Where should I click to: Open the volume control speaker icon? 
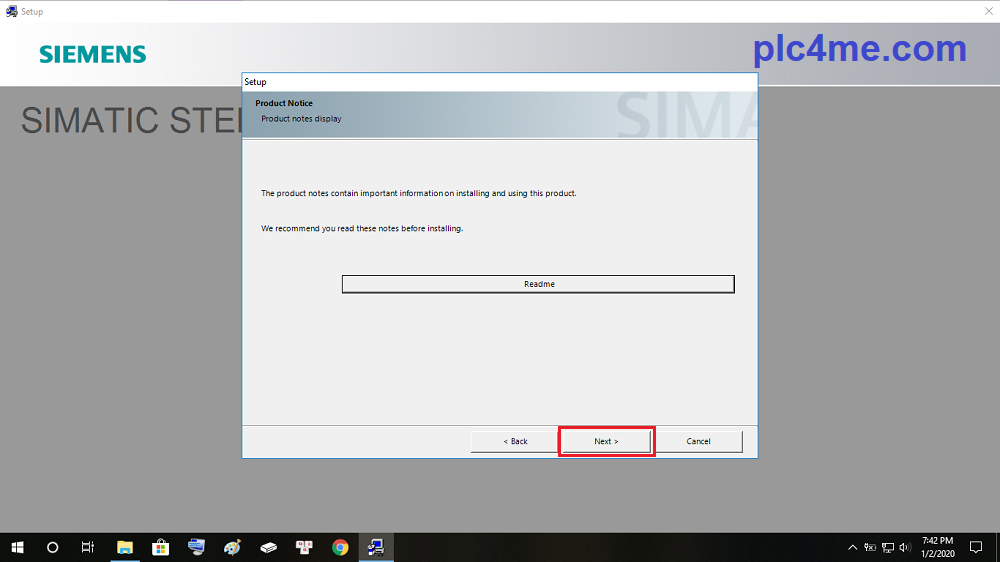click(x=904, y=547)
